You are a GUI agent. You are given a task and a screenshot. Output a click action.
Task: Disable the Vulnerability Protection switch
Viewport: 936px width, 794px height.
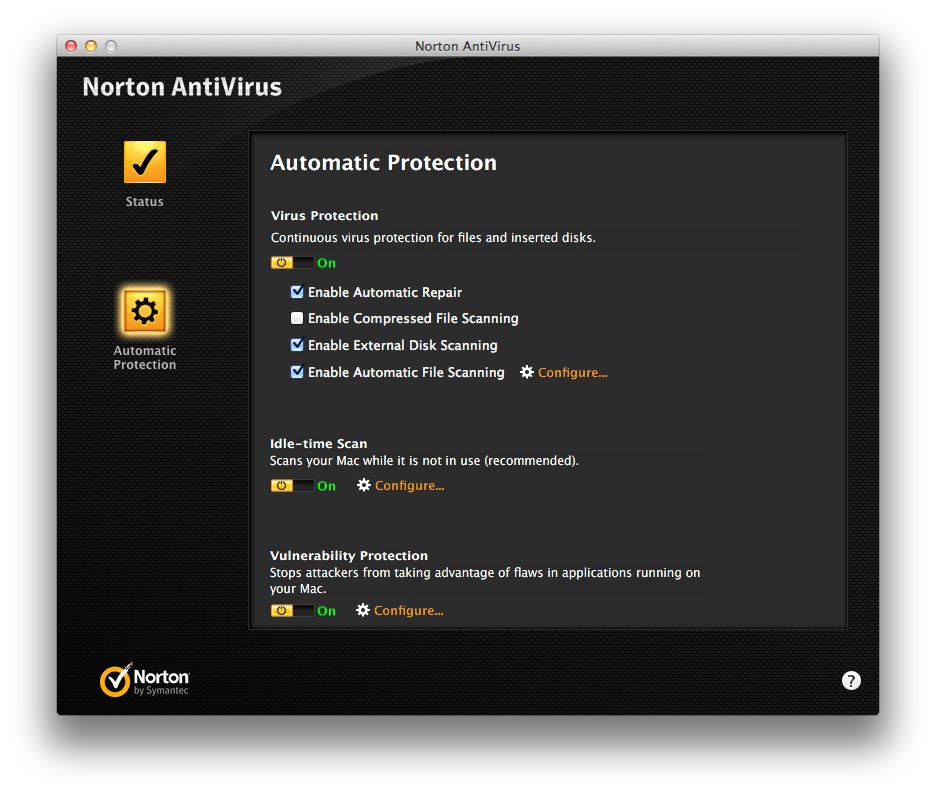point(291,611)
